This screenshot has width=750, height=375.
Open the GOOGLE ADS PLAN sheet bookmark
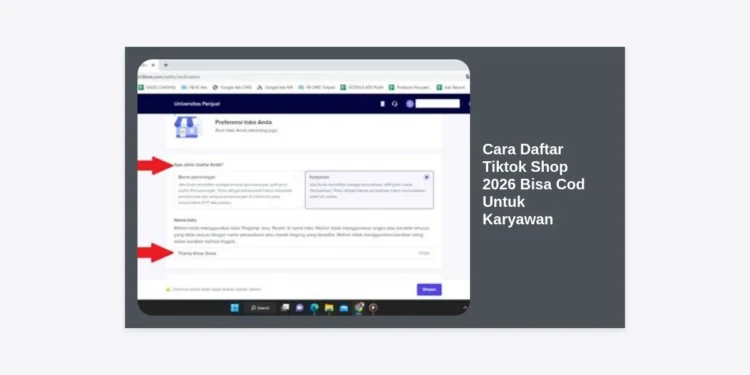[x=362, y=88]
